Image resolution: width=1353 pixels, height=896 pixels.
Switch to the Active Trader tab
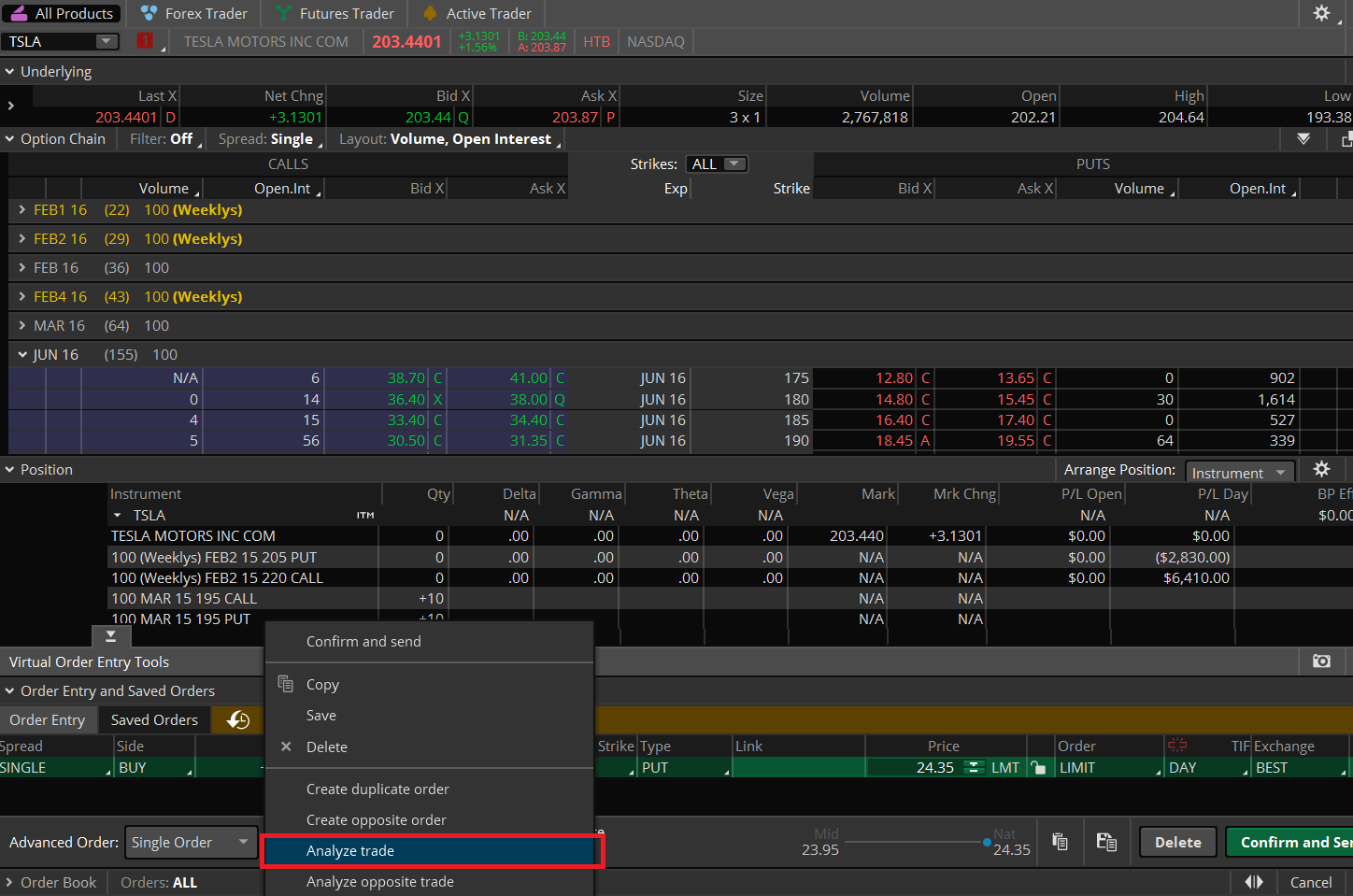tap(477, 13)
